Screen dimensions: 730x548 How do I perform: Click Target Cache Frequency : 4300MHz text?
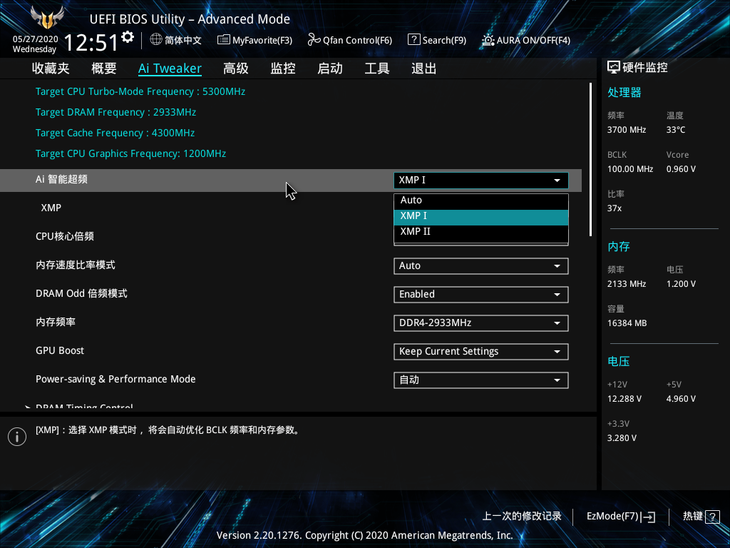click(115, 133)
